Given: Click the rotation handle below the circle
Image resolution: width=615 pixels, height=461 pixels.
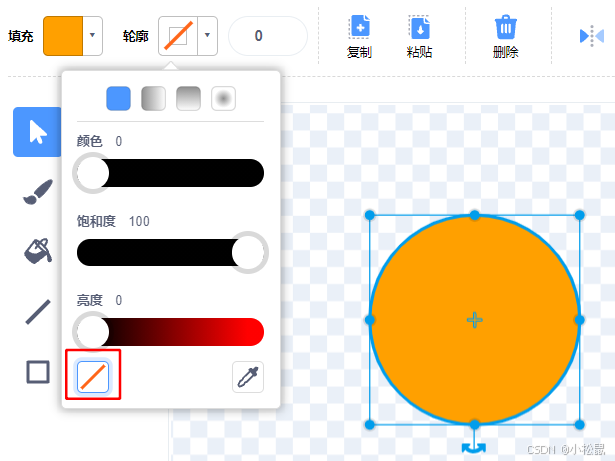Looking at the screenshot, I should tap(474, 448).
